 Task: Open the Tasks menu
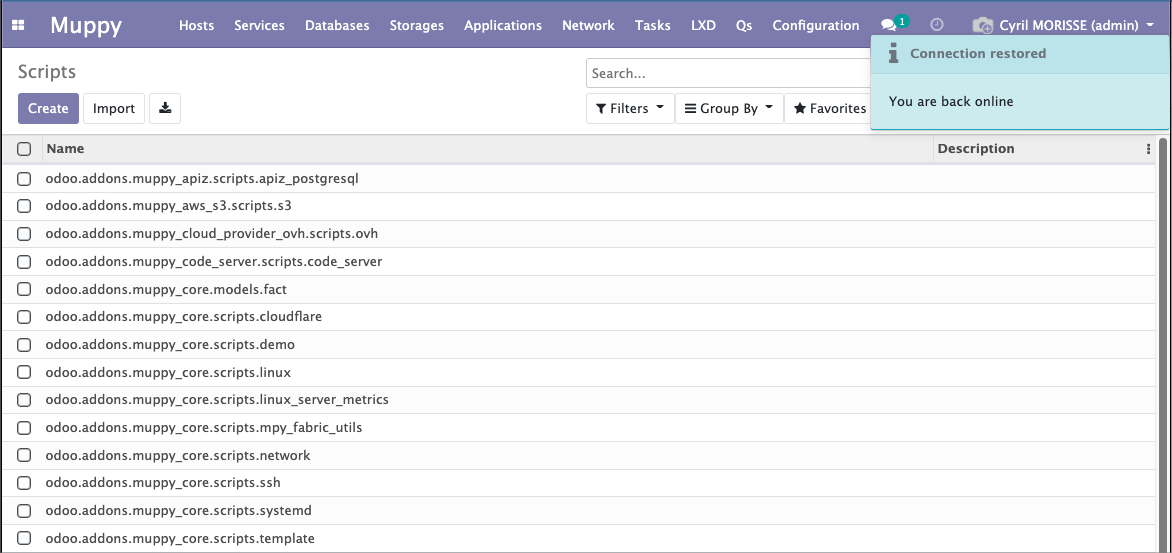pyautogui.click(x=653, y=25)
